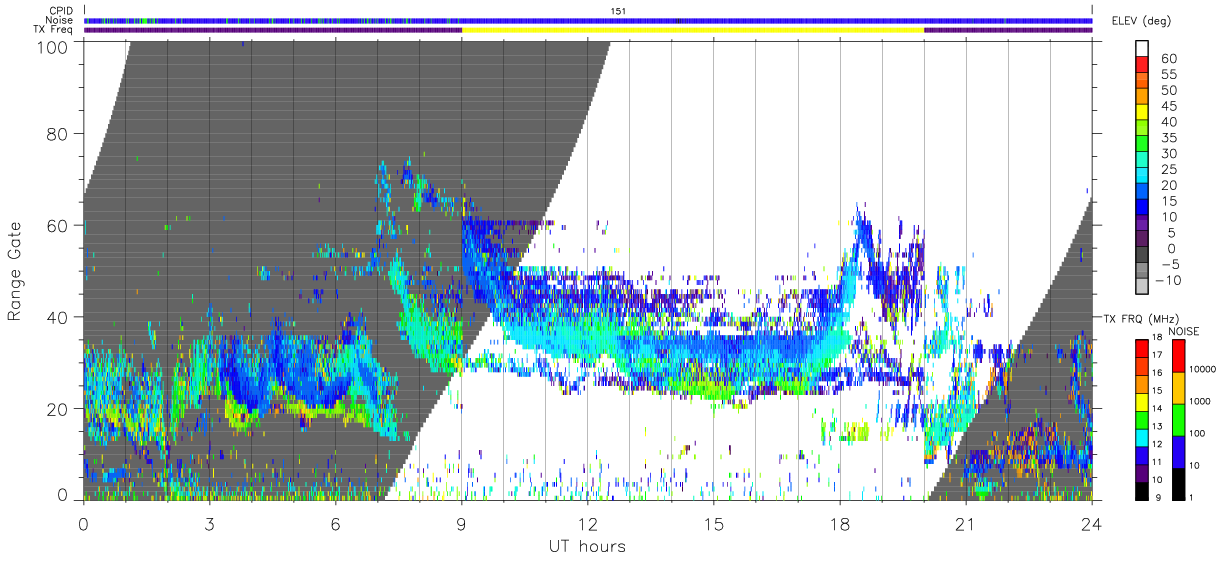Click the x-axis tick label '18' under the plot
The height and width of the screenshot is (567, 1228).
point(840,524)
